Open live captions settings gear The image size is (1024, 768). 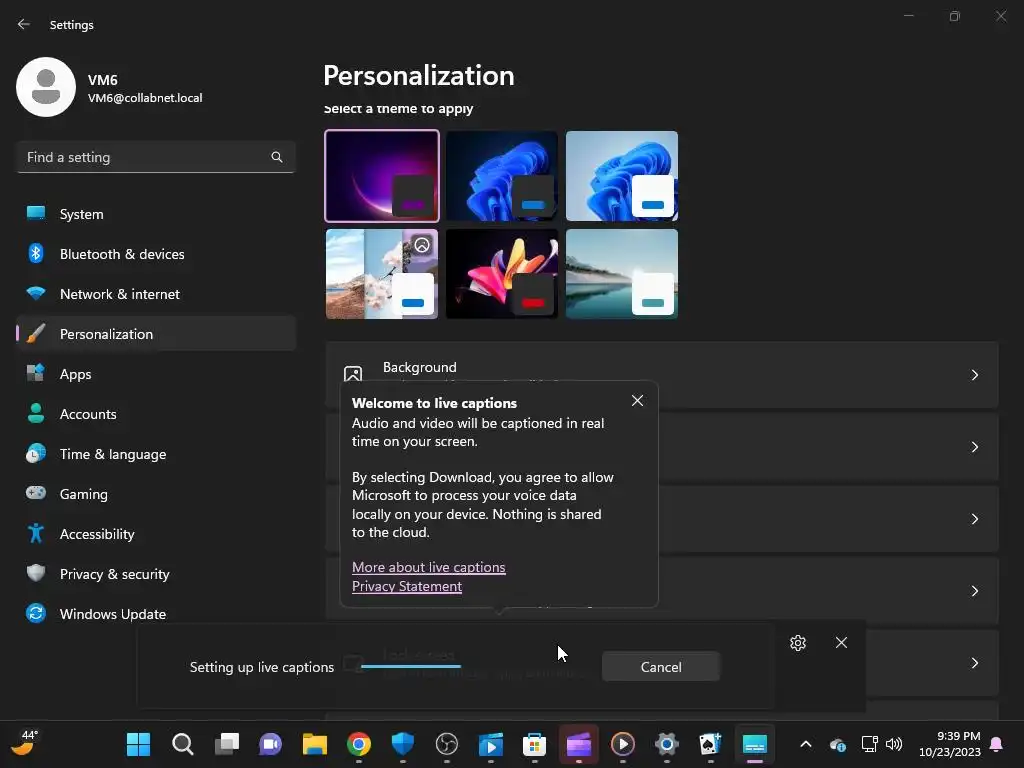click(x=797, y=643)
